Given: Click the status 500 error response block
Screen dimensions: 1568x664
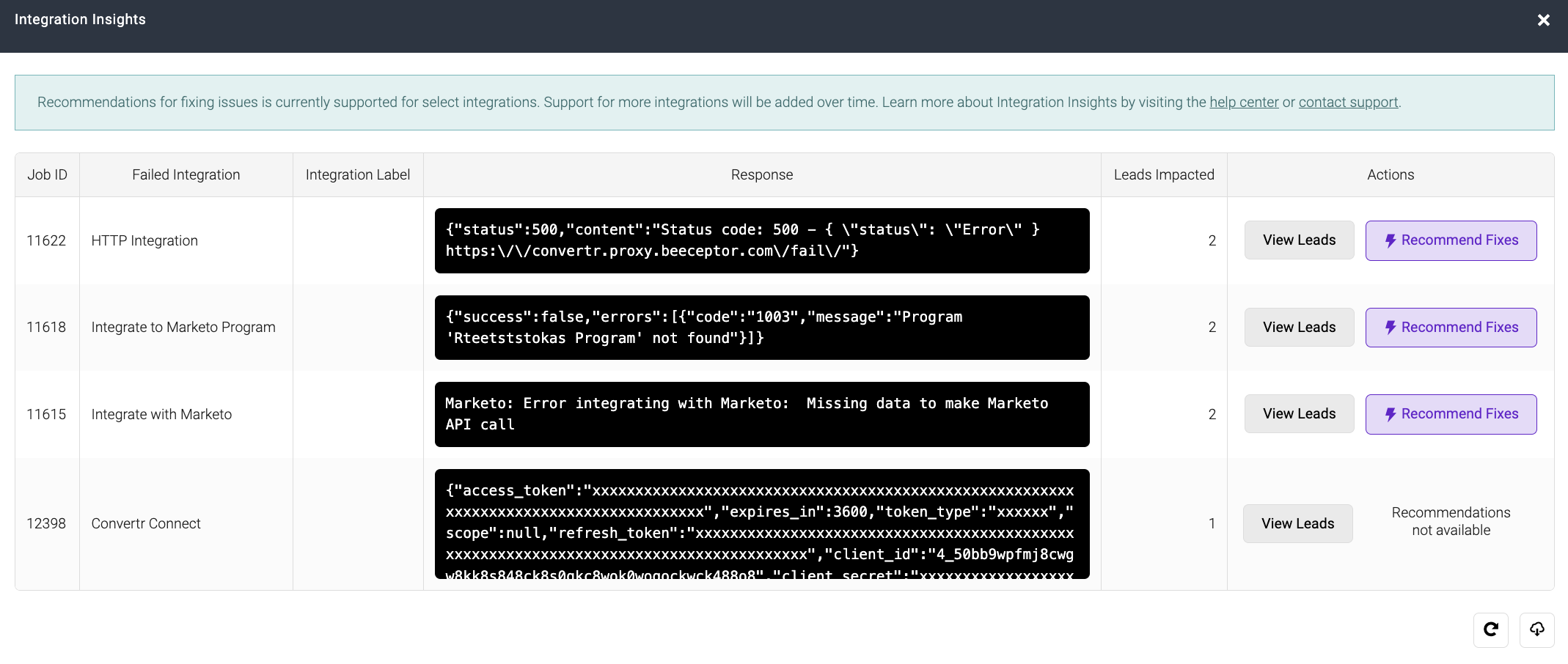Looking at the screenshot, I should (762, 240).
